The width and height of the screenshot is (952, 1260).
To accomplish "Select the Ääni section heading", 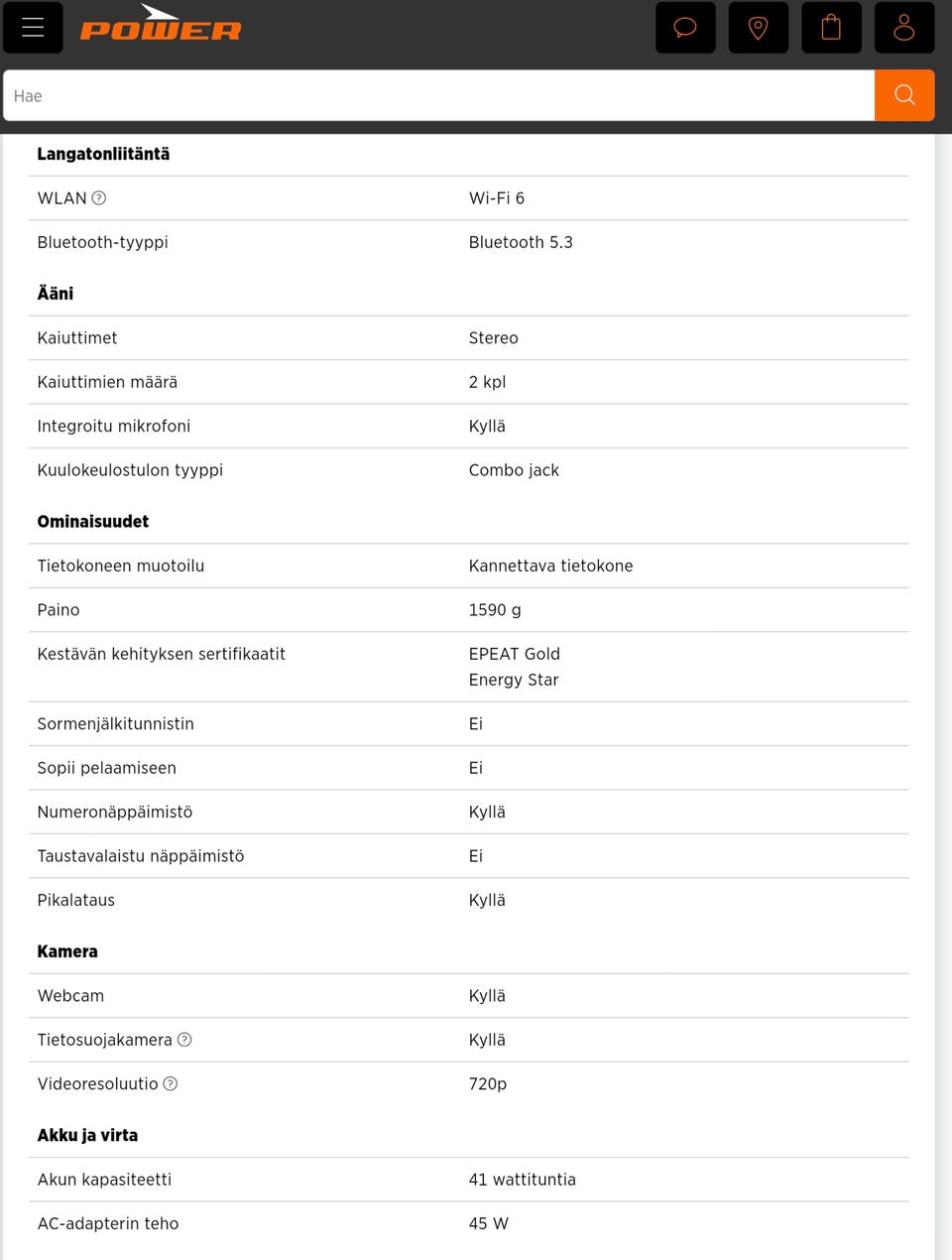I will coord(56,293).
